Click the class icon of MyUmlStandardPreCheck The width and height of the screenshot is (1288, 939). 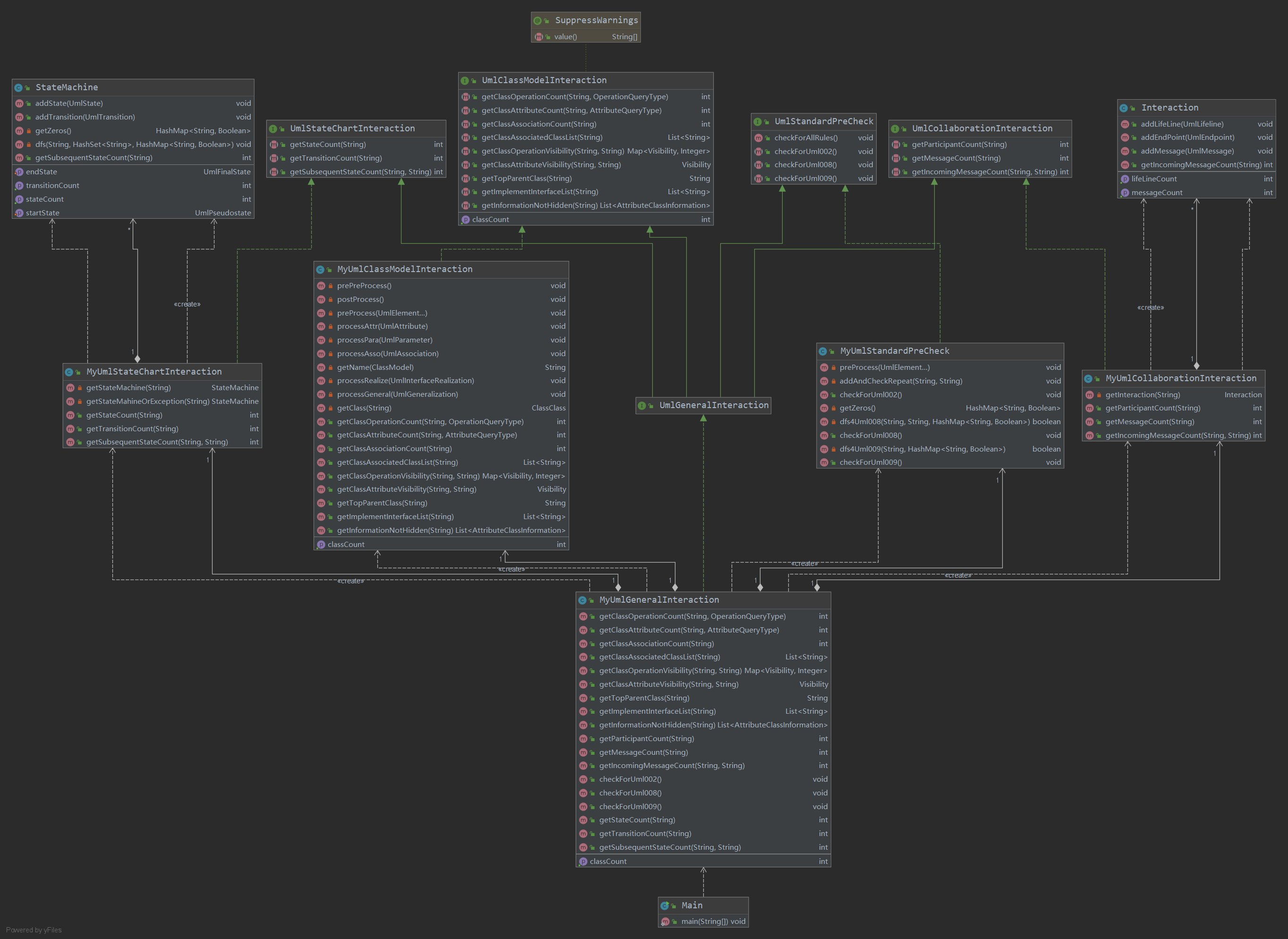(823, 352)
